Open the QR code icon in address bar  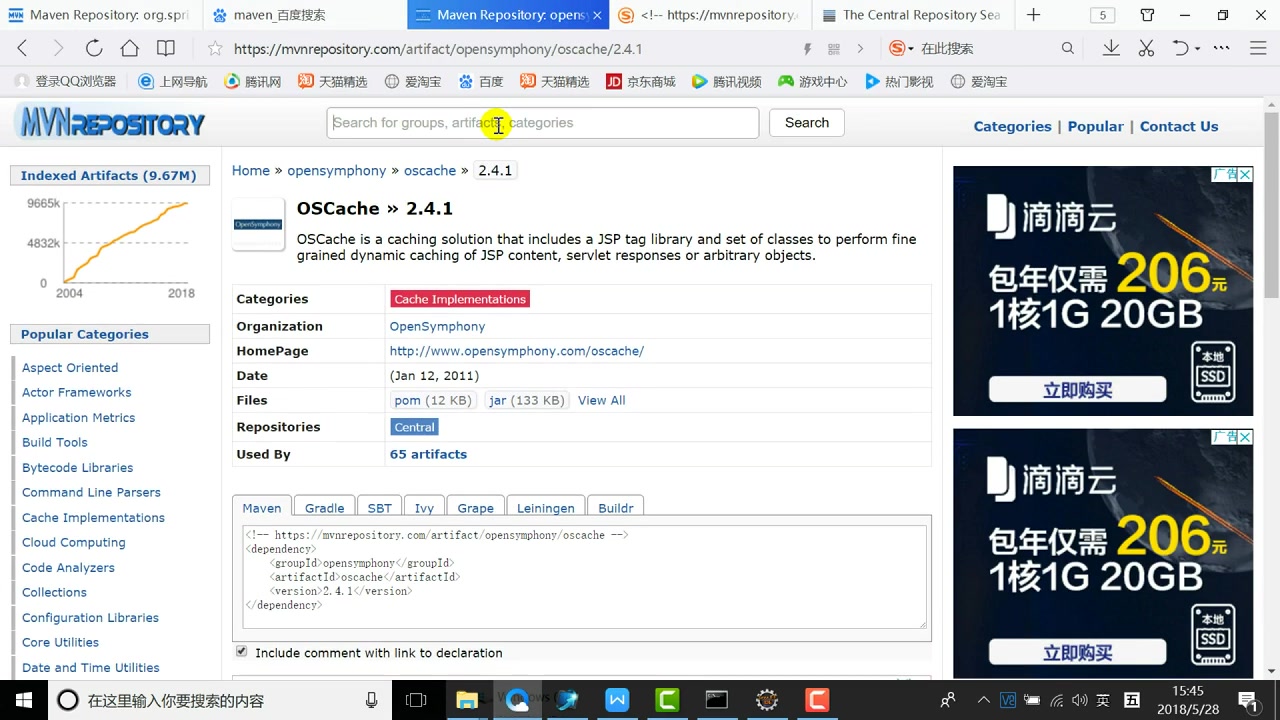pyautogui.click(x=834, y=48)
